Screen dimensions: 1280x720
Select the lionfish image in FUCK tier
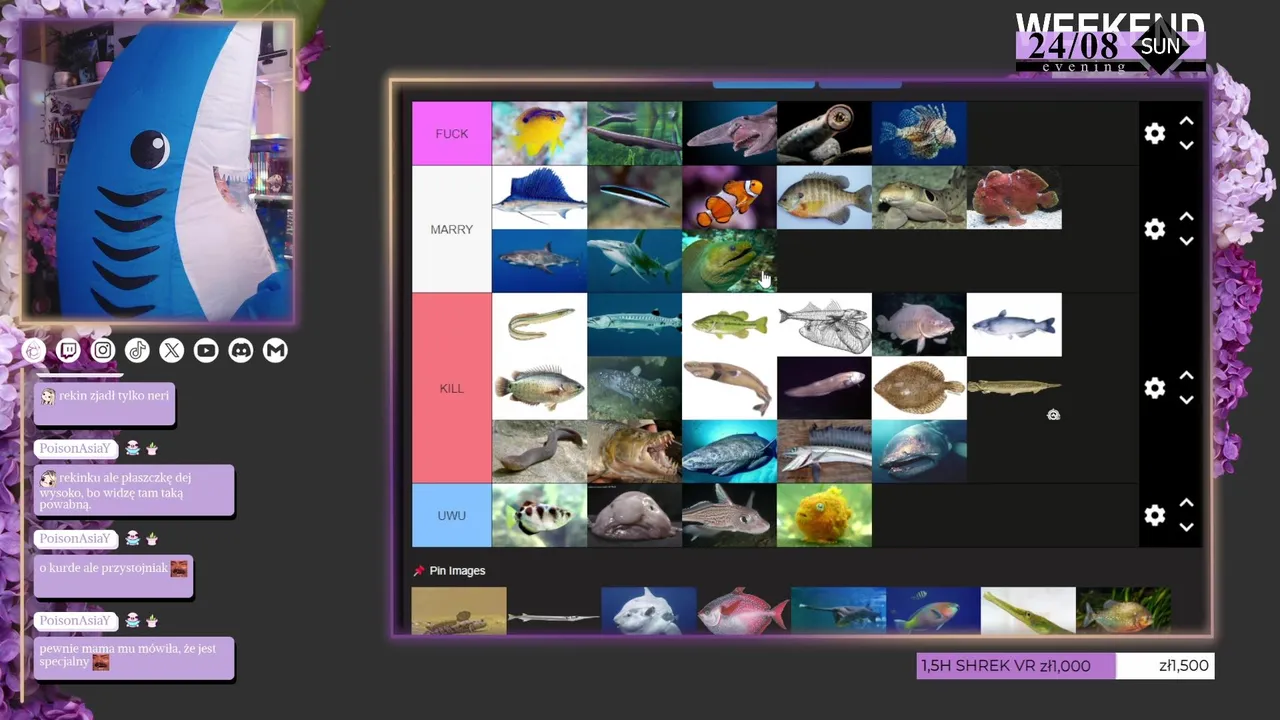[x=920, y=133]
